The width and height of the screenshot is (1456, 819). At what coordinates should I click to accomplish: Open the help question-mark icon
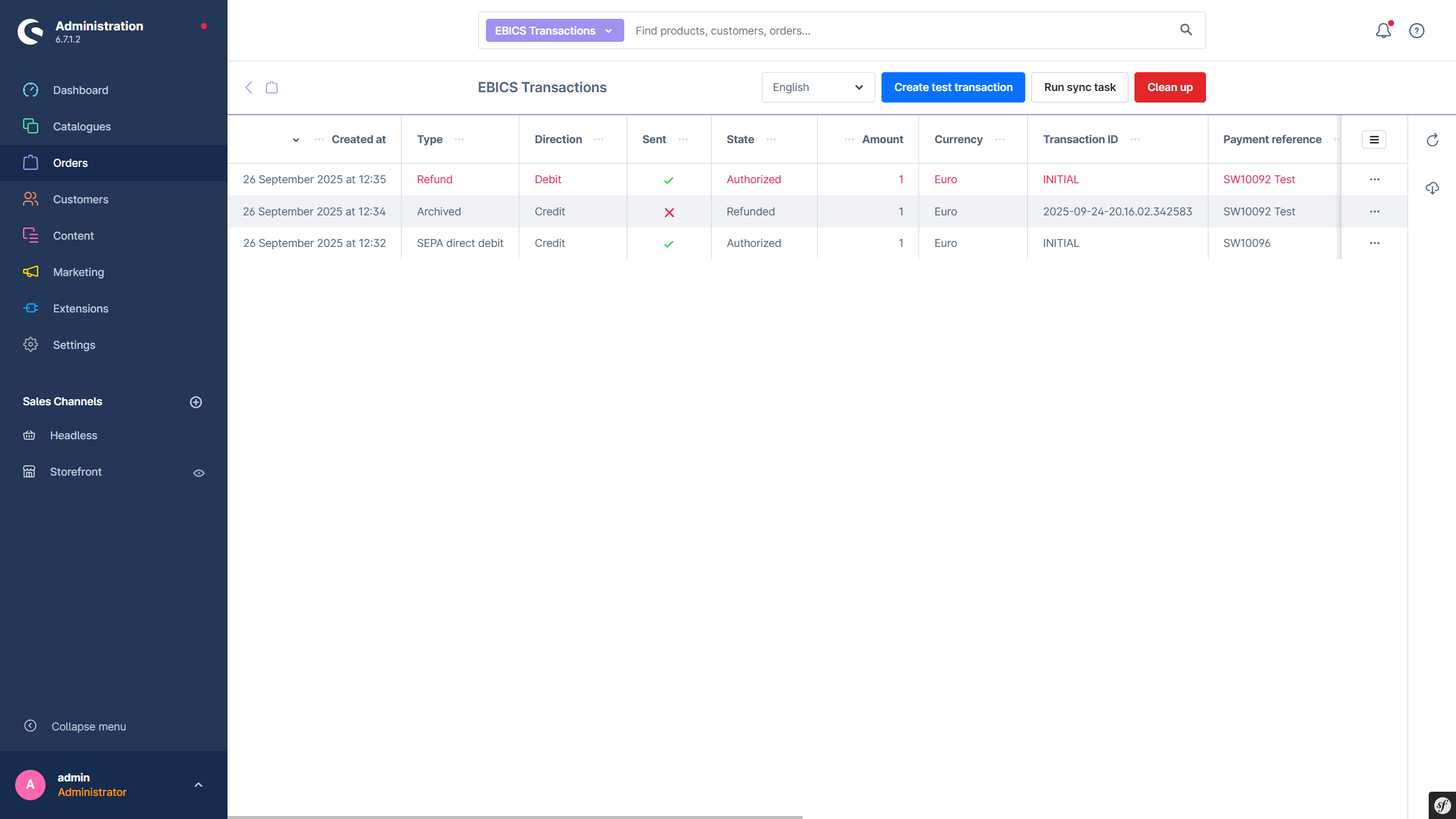pos(1417,30)
